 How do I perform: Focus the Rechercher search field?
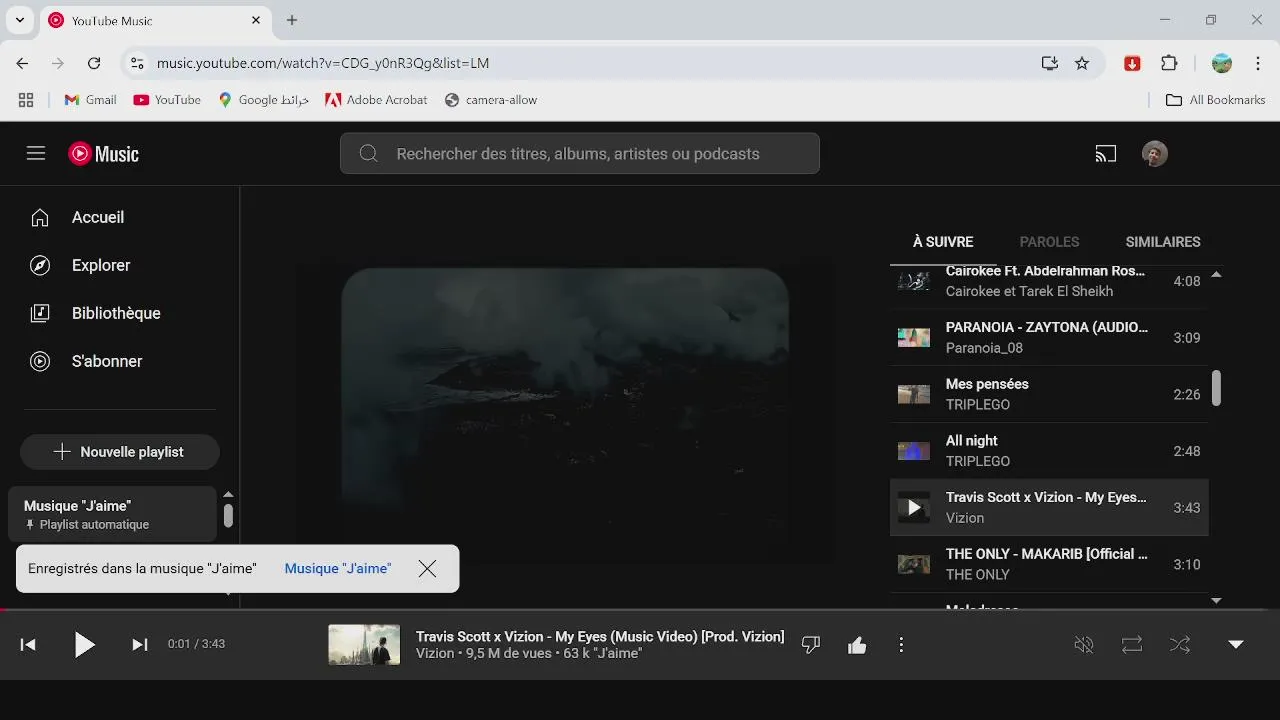pos(580,154)
